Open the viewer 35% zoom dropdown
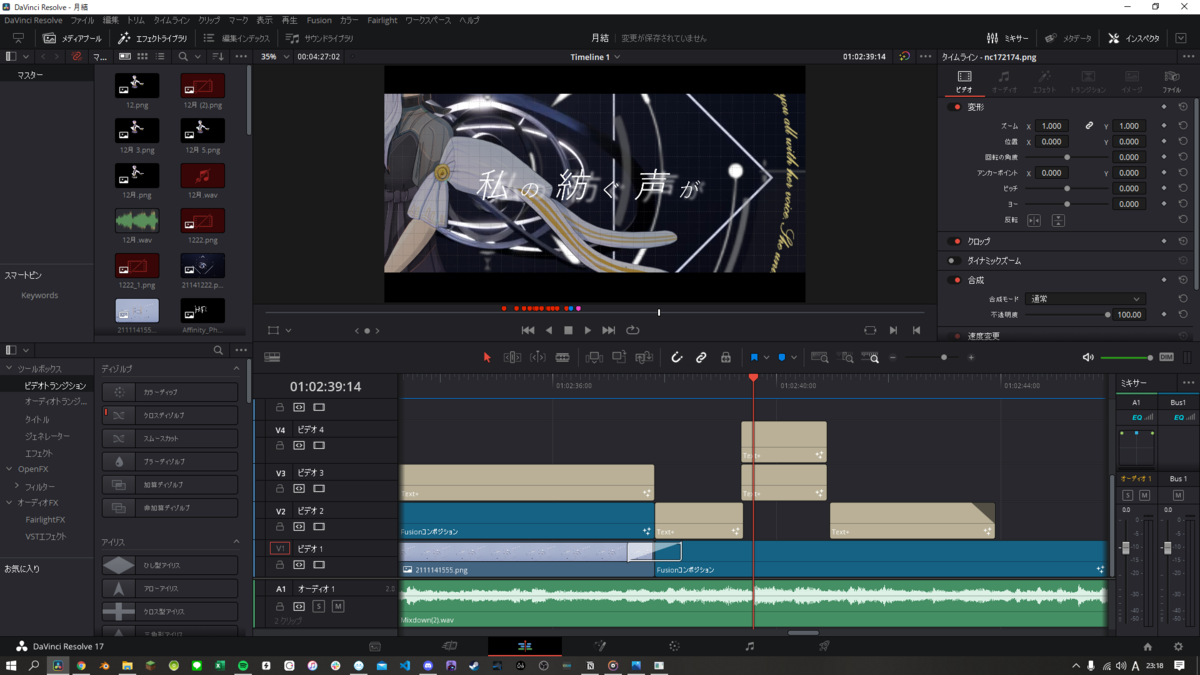The height and width of the screenshot is (675, 1200). tap(275, 57)
